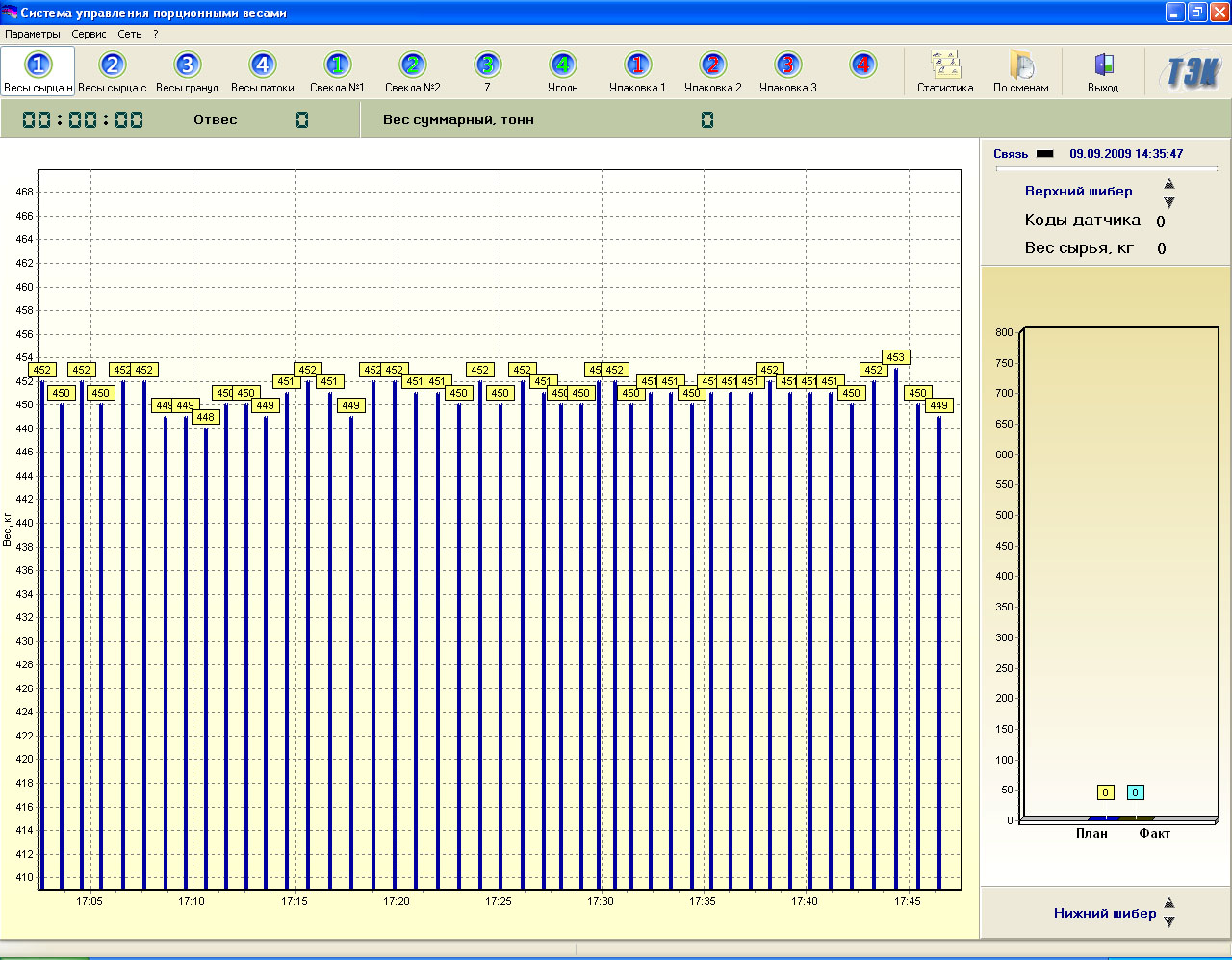Click up arrow next to Верхний шибер

pos(1169,184)
